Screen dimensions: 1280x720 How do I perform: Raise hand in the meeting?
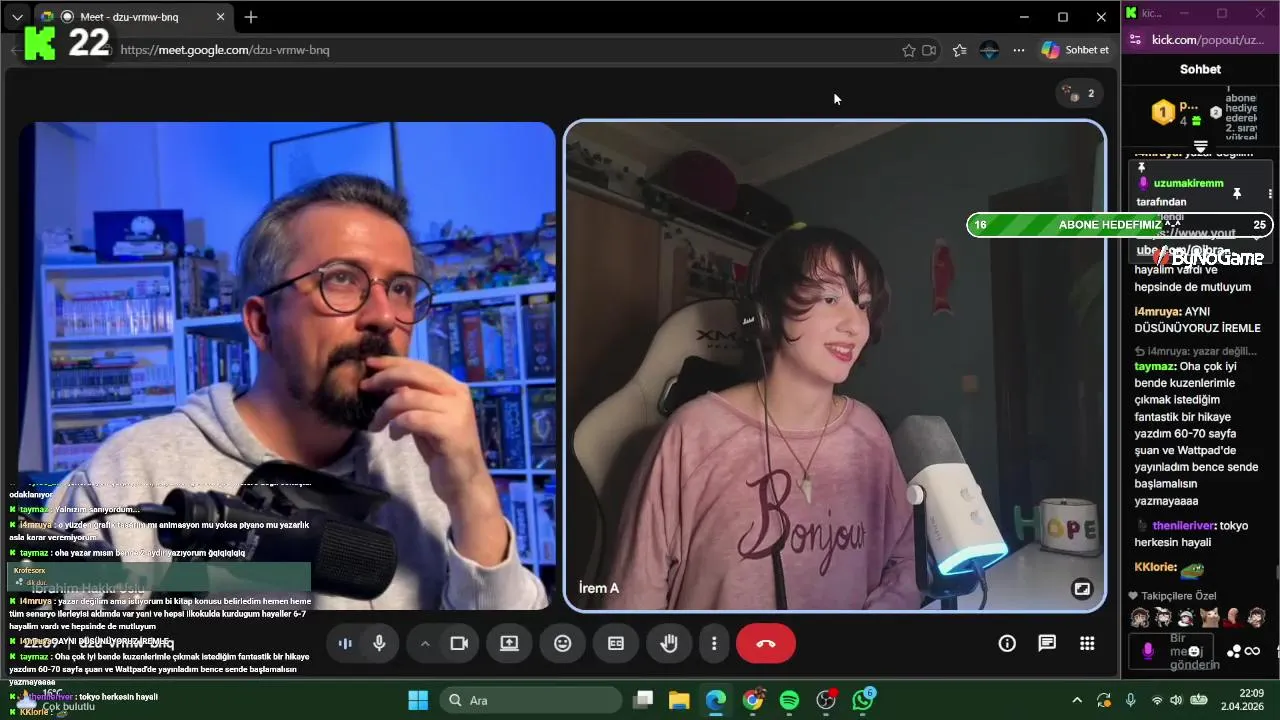click(x=669, y=644)
